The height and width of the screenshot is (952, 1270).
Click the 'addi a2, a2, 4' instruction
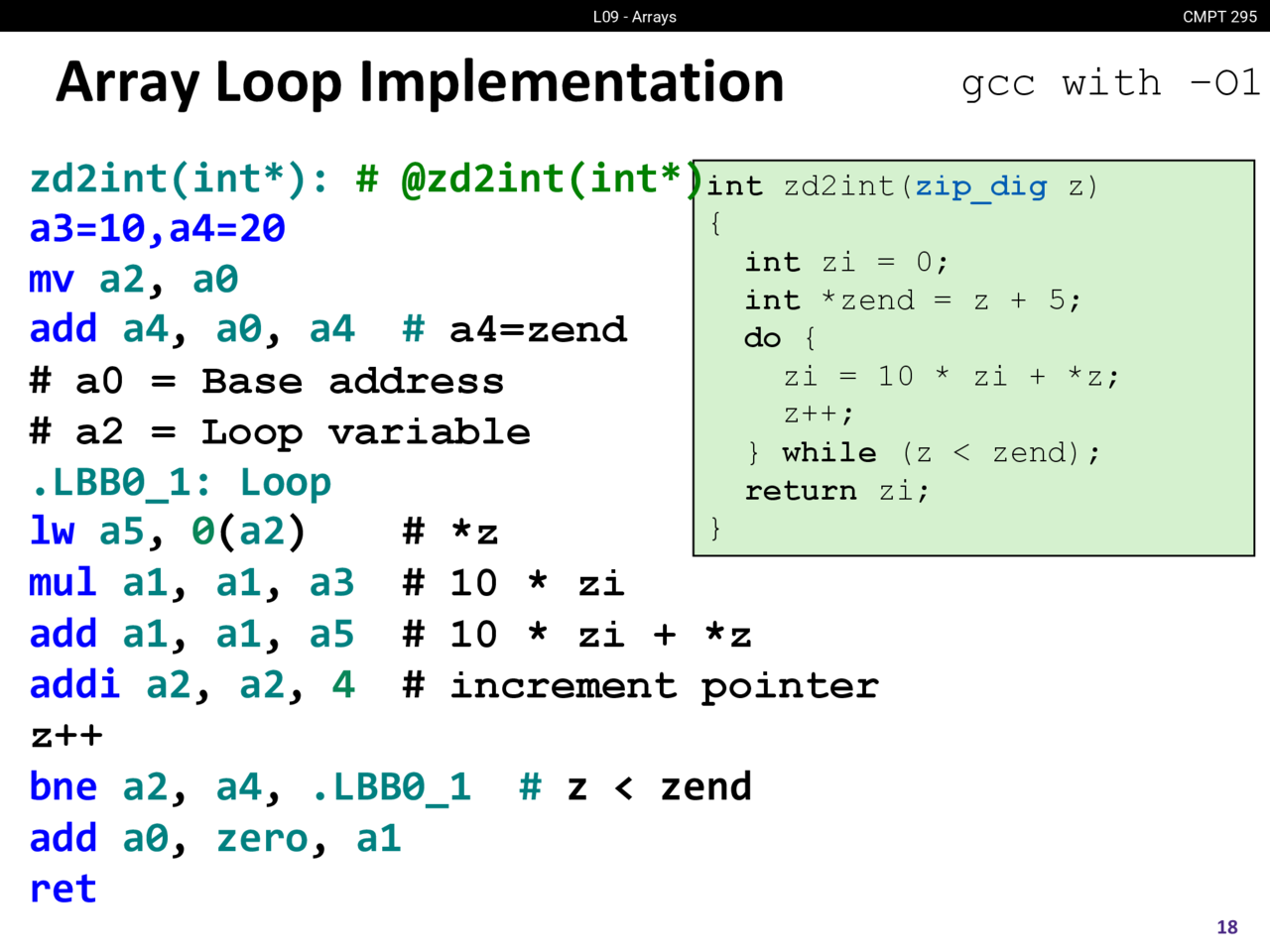tap(191, 685)
